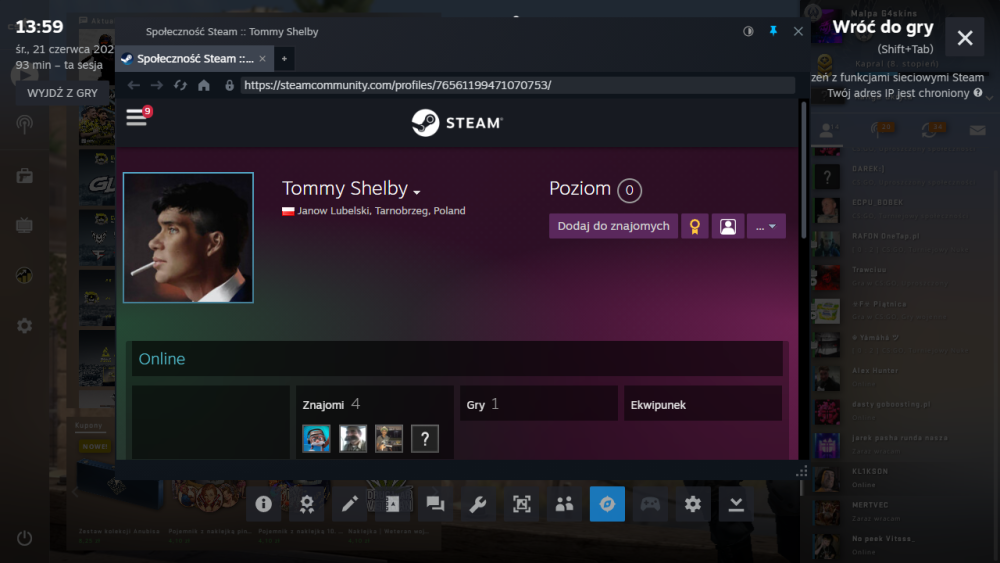Open the wrench tools icon in overlay bar
1000x563 pixels.
[478, 504]
